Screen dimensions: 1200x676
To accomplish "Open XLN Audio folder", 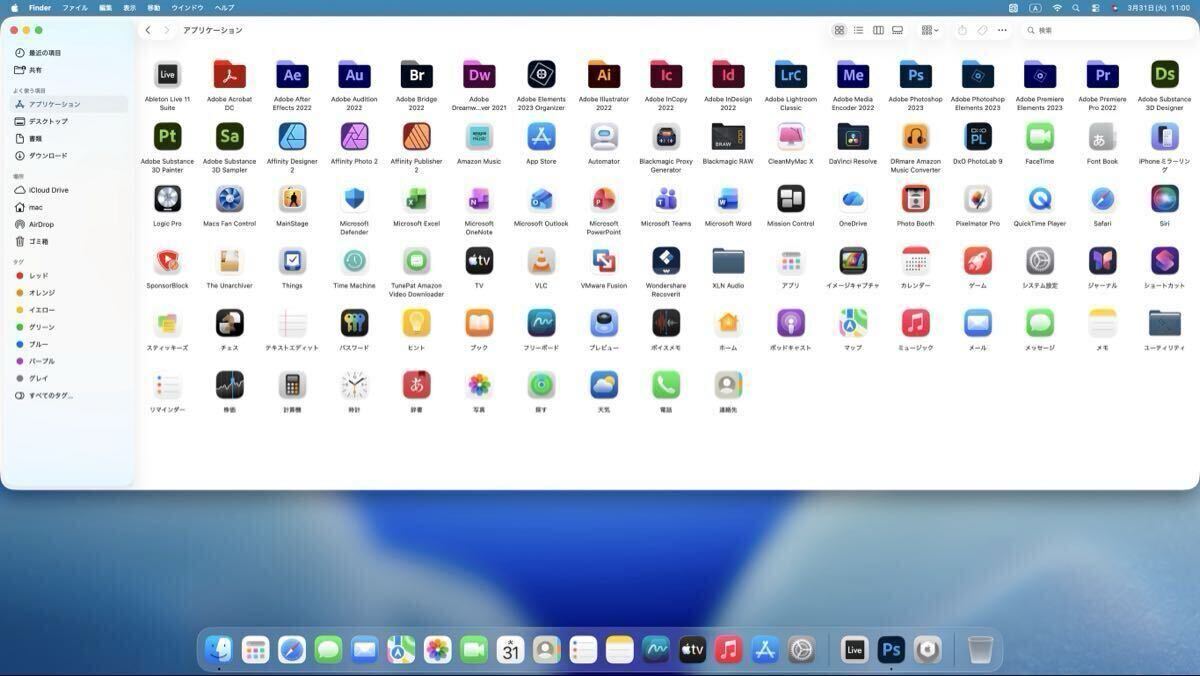I will click(x=728, y=261).
